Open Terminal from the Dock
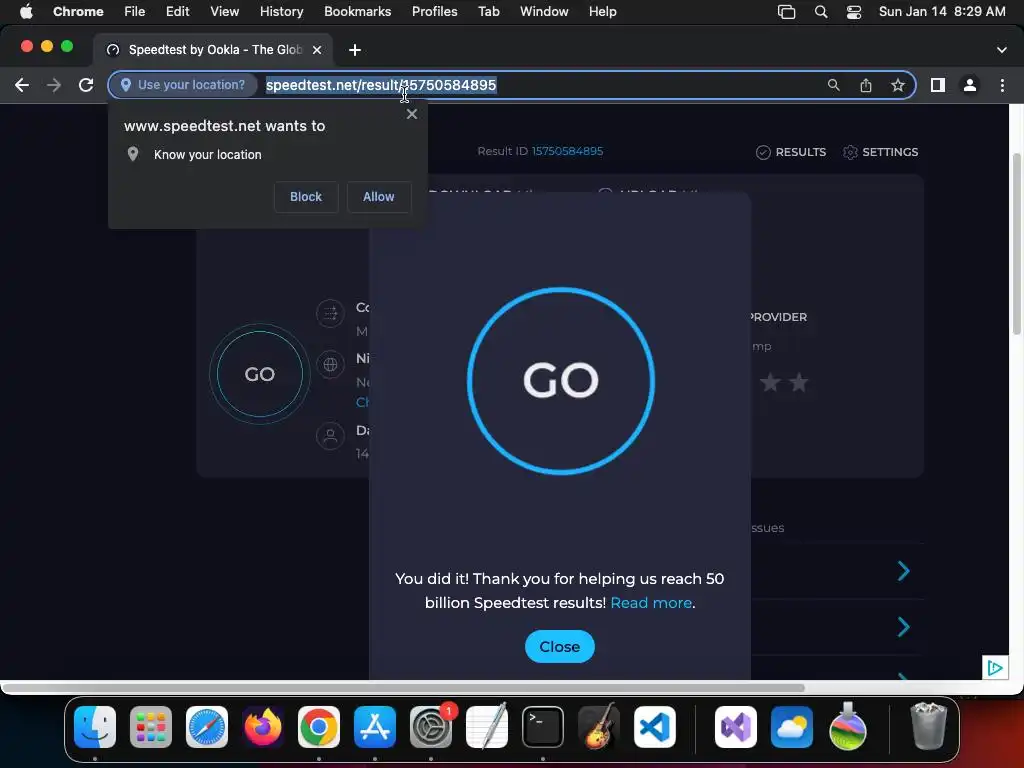 pos(543,727)
